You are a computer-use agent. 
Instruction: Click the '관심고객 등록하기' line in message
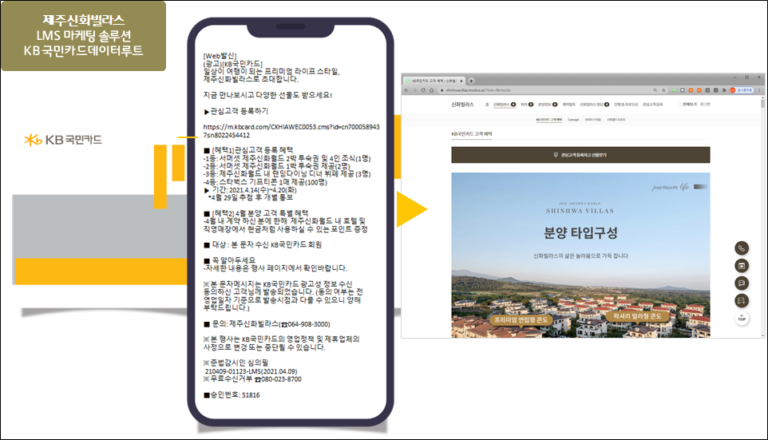point(236,111)
